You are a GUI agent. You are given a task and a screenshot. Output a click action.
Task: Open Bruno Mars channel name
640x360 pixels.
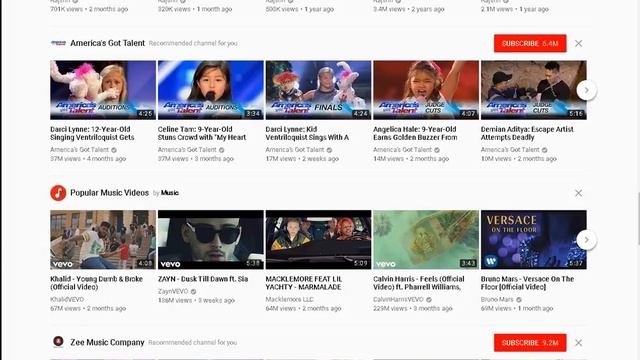(497, 299)
